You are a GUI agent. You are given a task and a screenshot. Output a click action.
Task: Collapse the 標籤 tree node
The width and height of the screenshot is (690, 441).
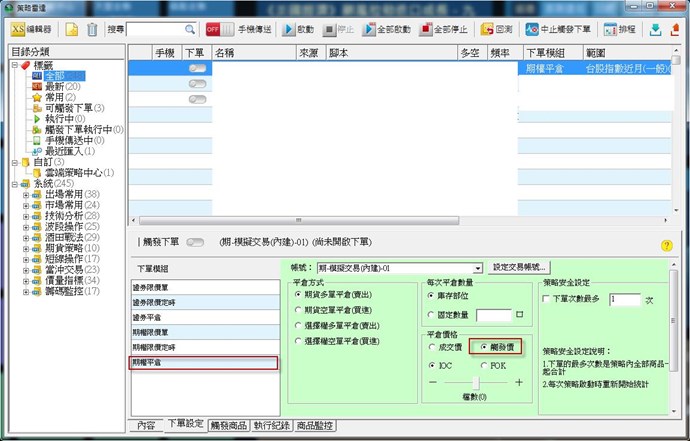click(x=14, y=66)
